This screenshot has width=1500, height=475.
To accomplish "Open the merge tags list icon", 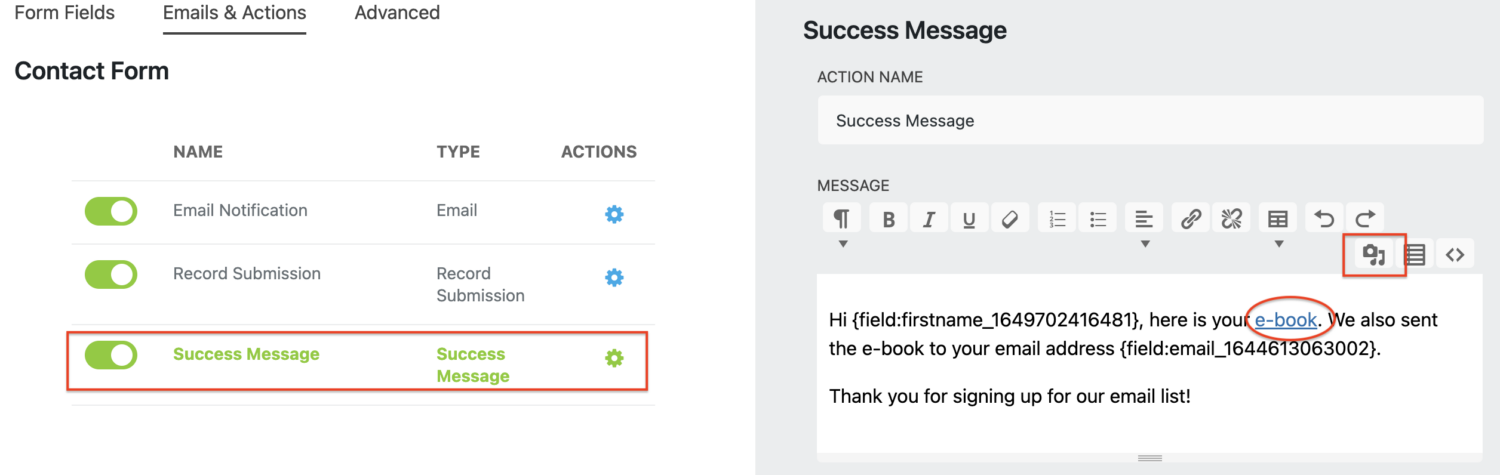I will (x=1415, y=255).
